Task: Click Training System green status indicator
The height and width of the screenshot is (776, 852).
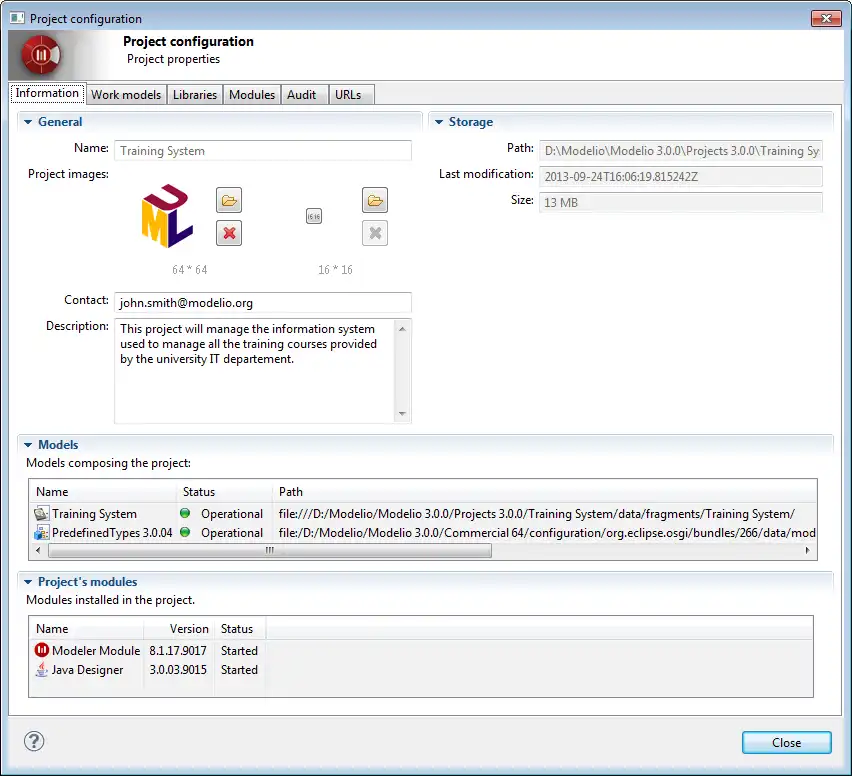Action: (185, 513)
